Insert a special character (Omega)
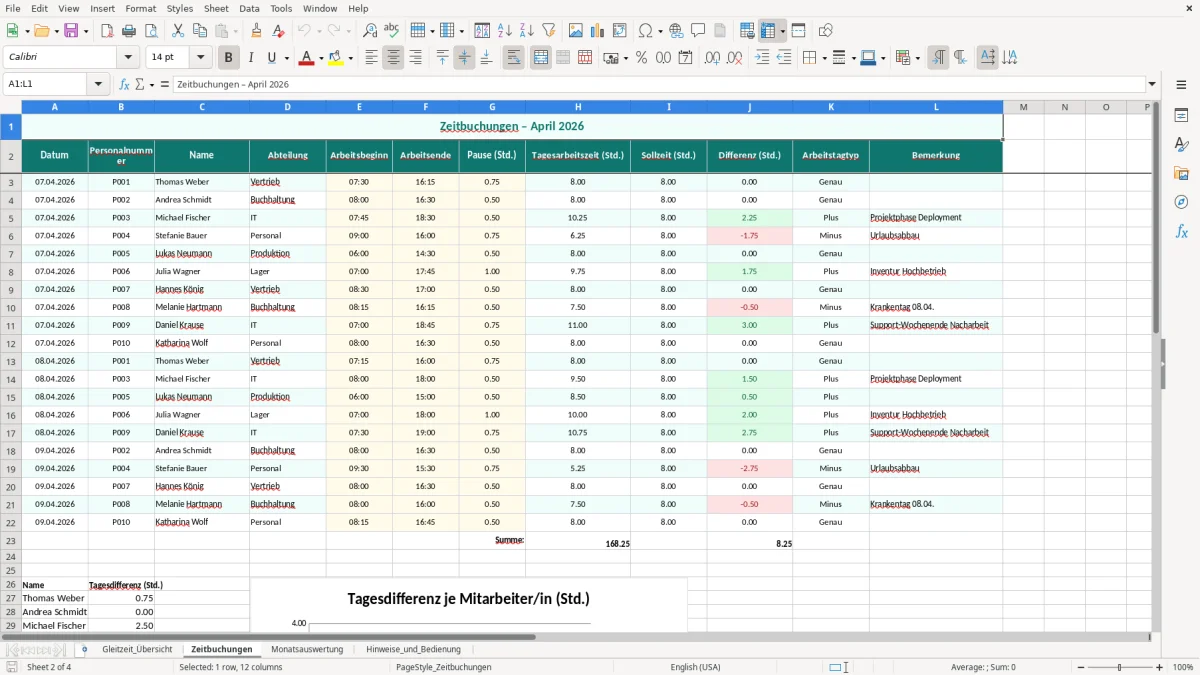The height and width of the screenshot is (675, 1200). tap(645, 31)
